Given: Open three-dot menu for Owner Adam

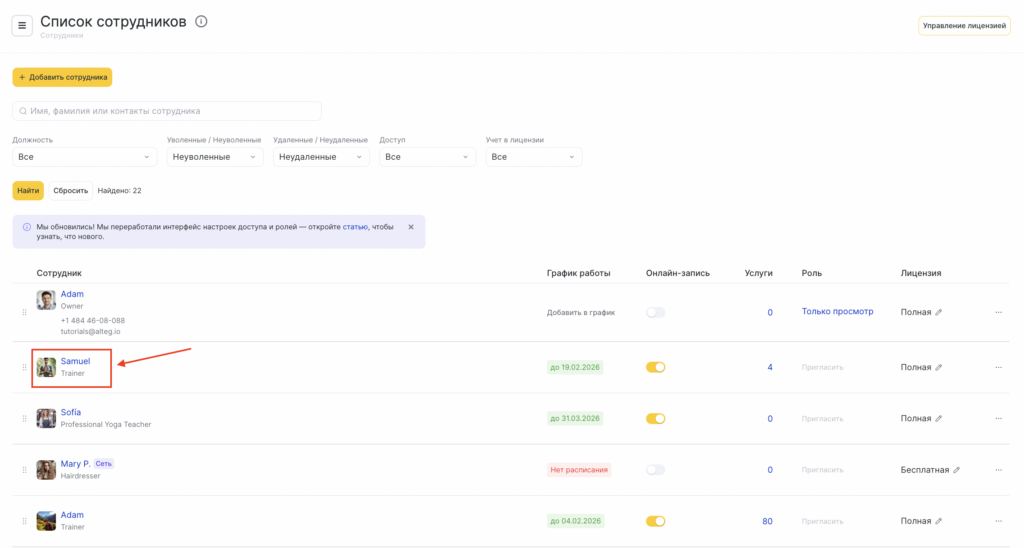Looking at the screenshot, I should [x=997, y=312].
